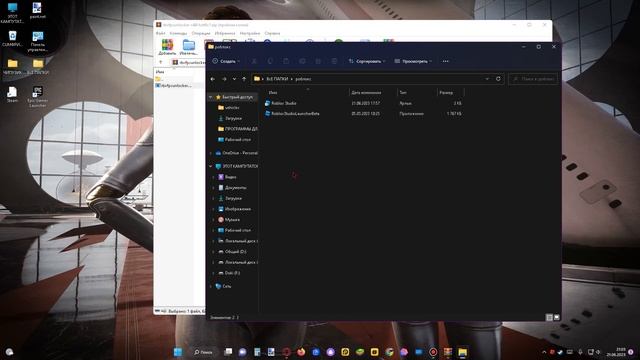Image resolution: width=640 pixels, height=360 pixels.
Task: Select the Roblox Studio shortcut file
Action: click(284, 103)
